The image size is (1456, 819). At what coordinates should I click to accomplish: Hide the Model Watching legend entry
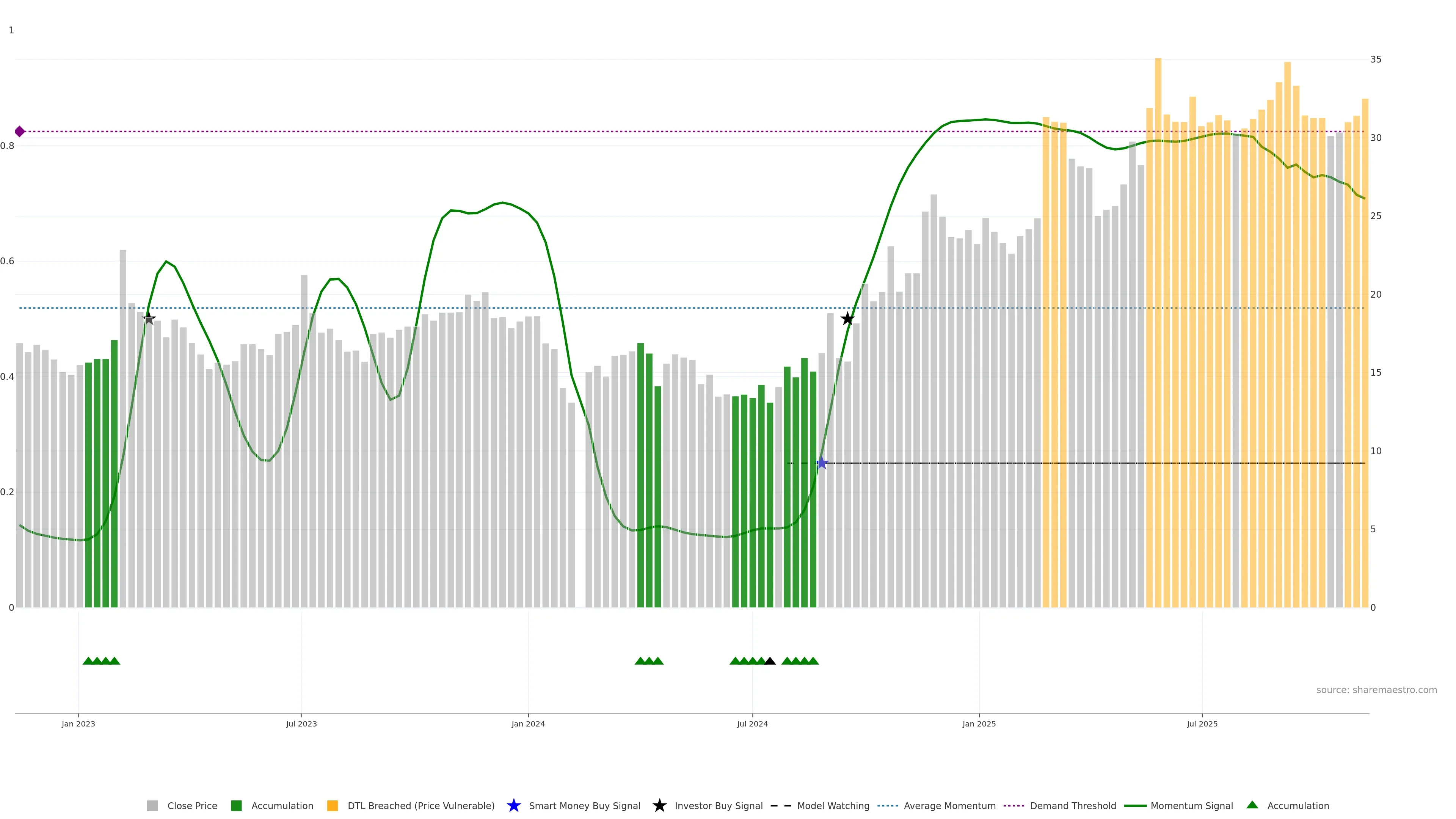pos(833,806)
